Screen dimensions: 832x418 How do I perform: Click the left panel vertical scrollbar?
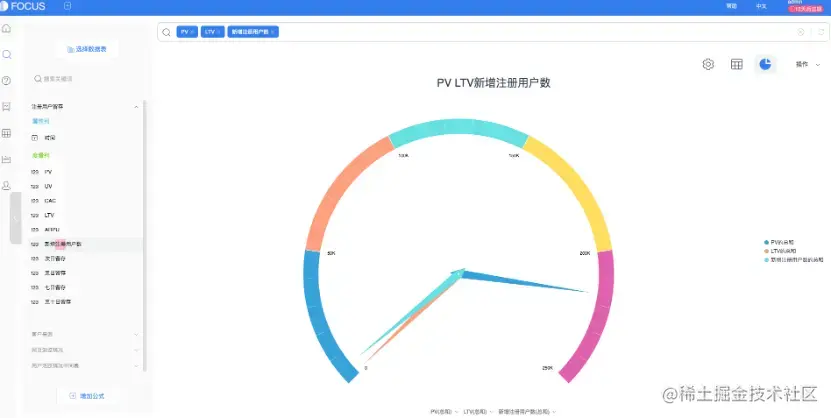point(144,236)
